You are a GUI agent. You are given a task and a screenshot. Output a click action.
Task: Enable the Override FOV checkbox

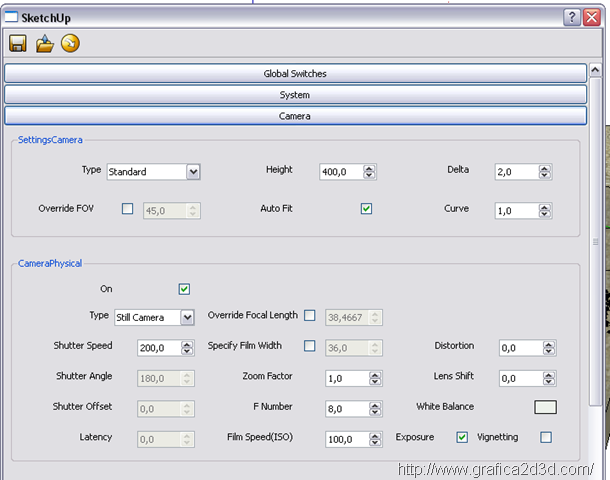point(127,209)
